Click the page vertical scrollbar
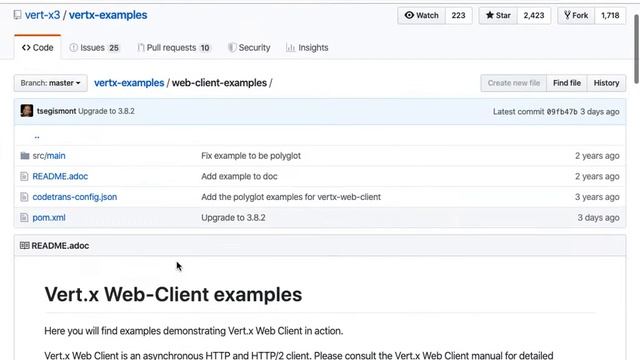Screen dimensions: 640x360 (636, 49)
